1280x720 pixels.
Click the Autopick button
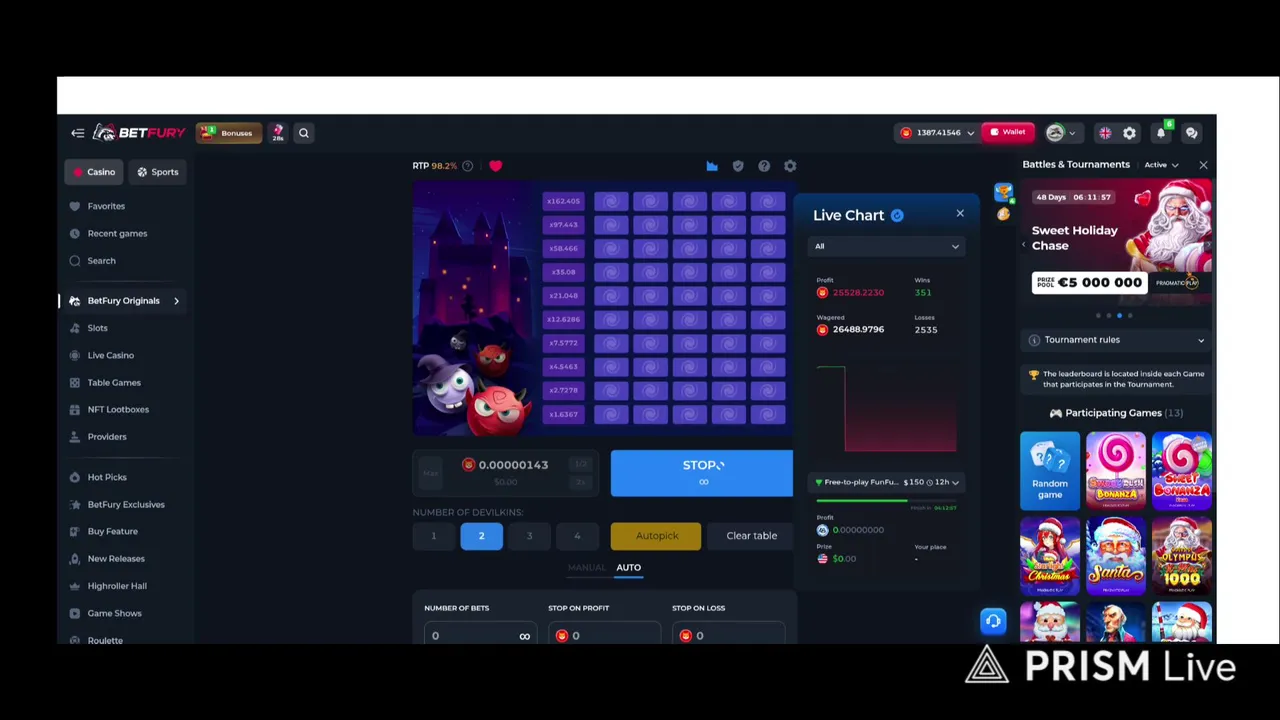coord(657,536)
